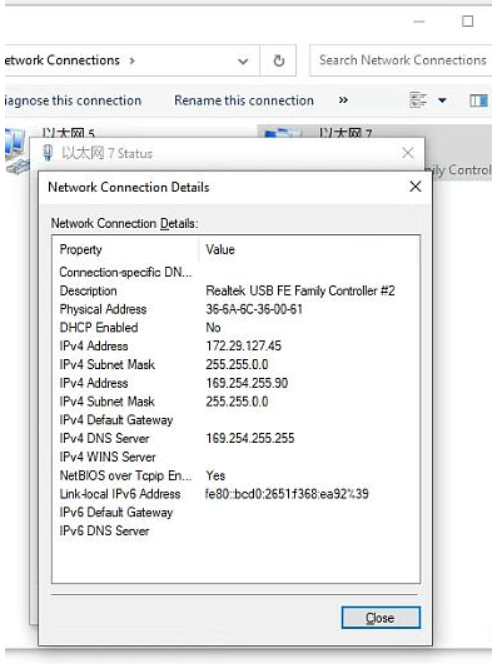Image resolution: width=492 pixels, height=665 pixels.
Task: Click the refresh icon beside address bar
Action: [x=278, y=61]
